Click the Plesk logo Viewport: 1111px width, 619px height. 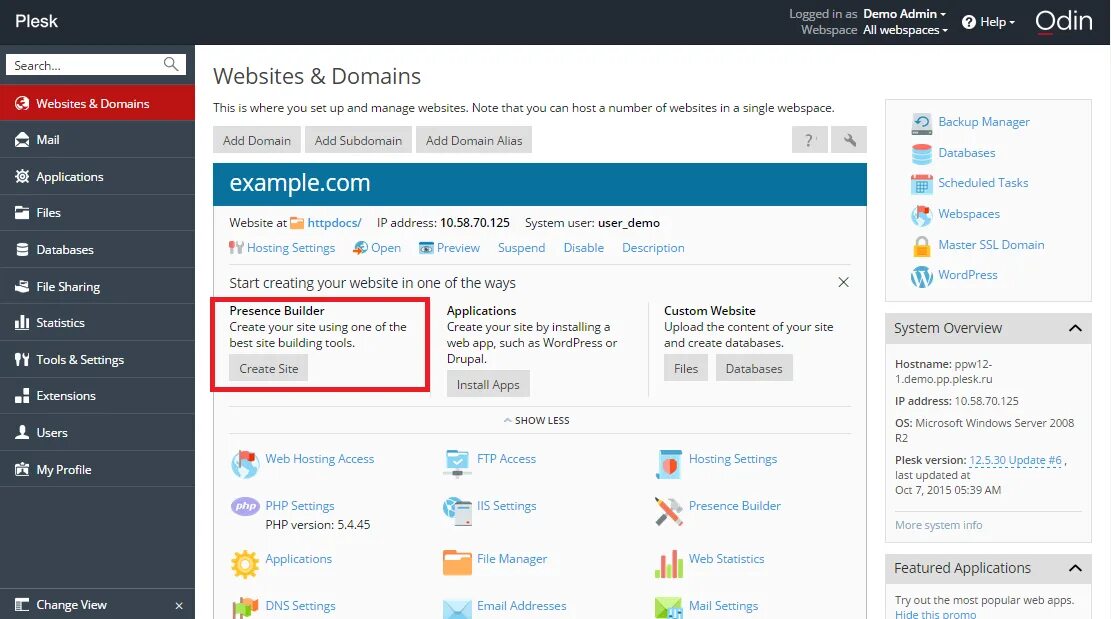pos(36,21)
